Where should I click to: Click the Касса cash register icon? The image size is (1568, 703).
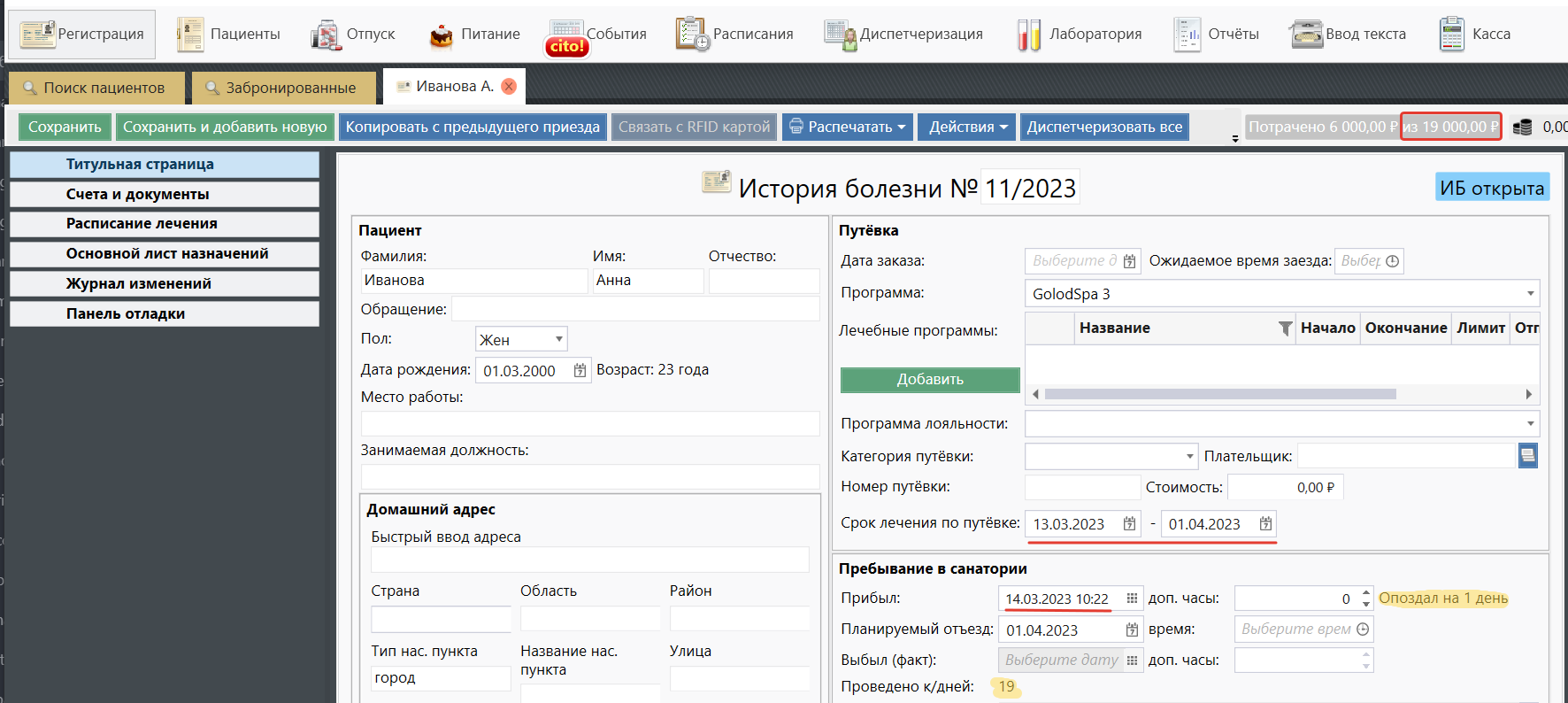1451,35
